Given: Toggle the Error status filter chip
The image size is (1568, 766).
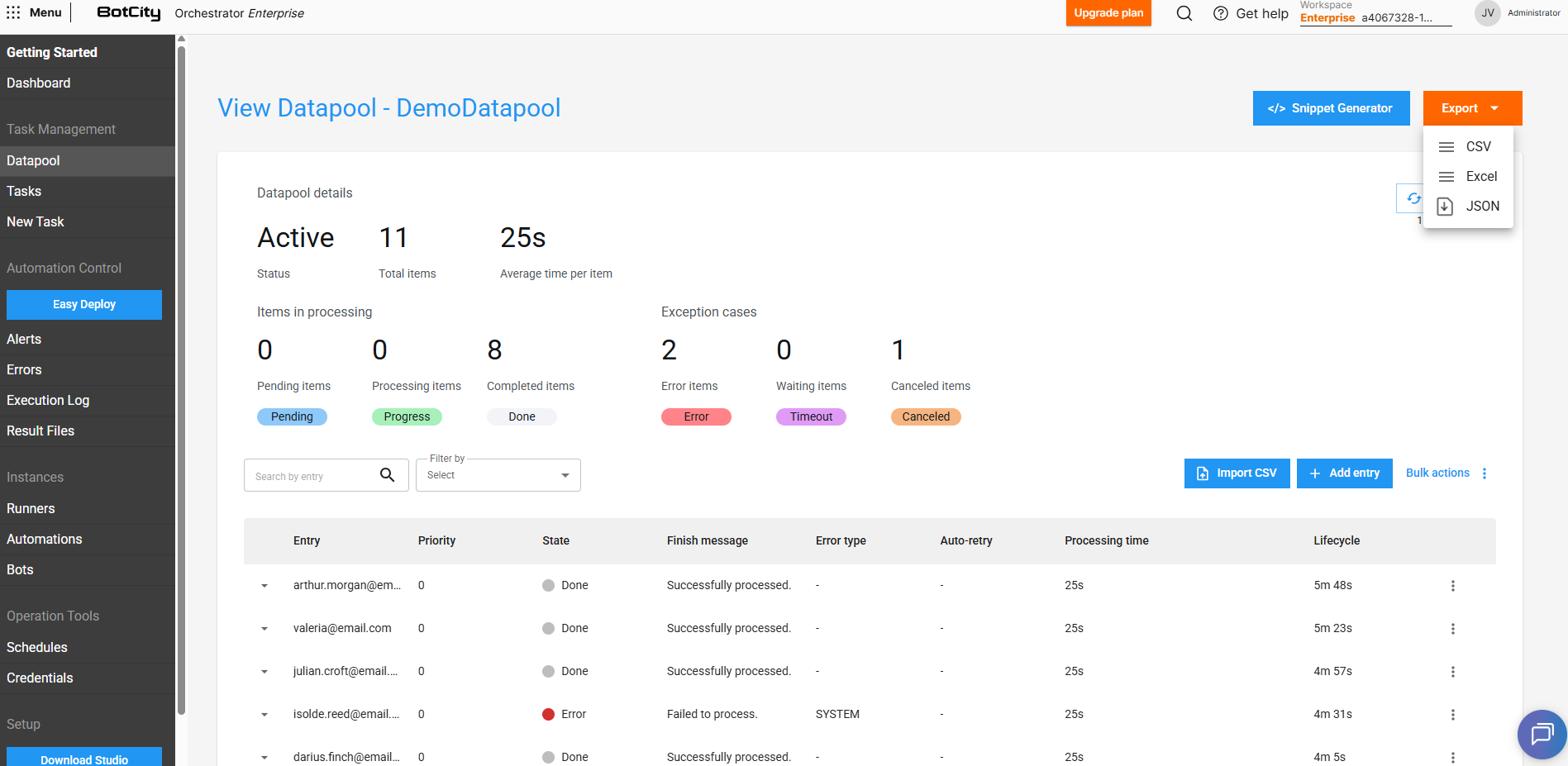Looking at the screenshot, I should (x=696, y=416).
